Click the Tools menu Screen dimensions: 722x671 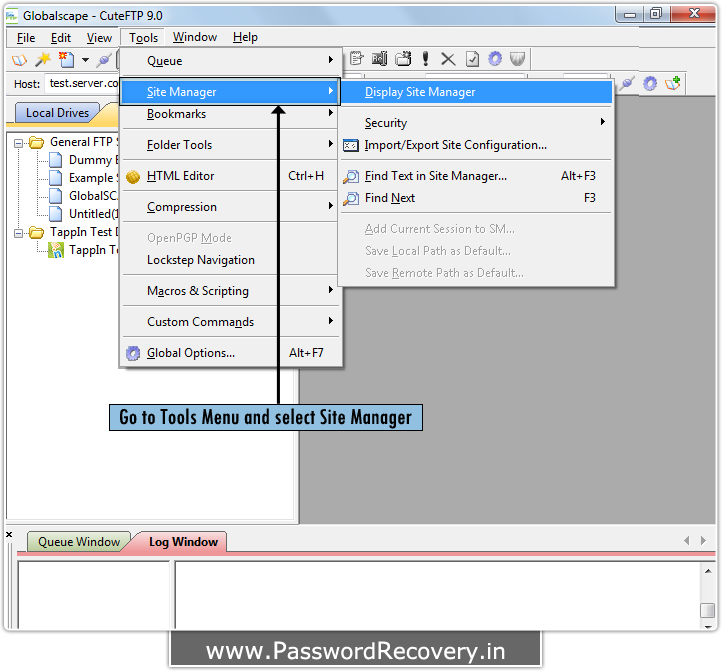[143, 38]
